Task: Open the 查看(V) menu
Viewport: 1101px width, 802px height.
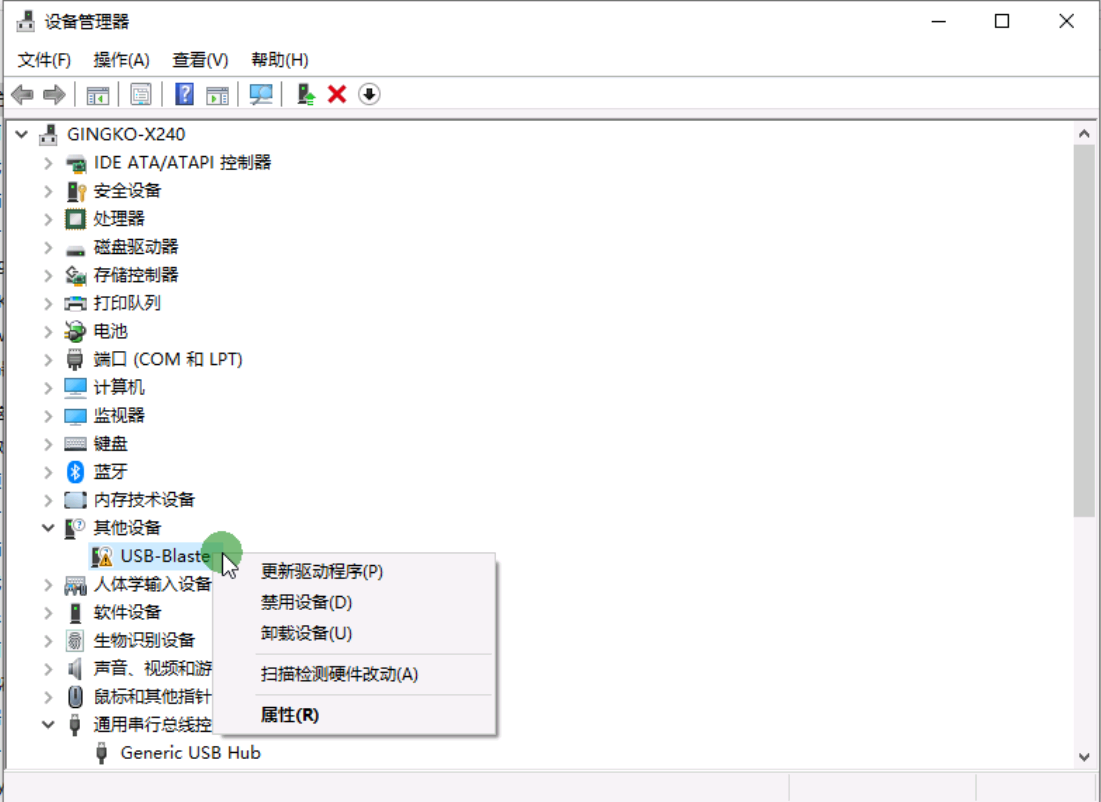Action: pyautogui.click(x=200, y=60)
